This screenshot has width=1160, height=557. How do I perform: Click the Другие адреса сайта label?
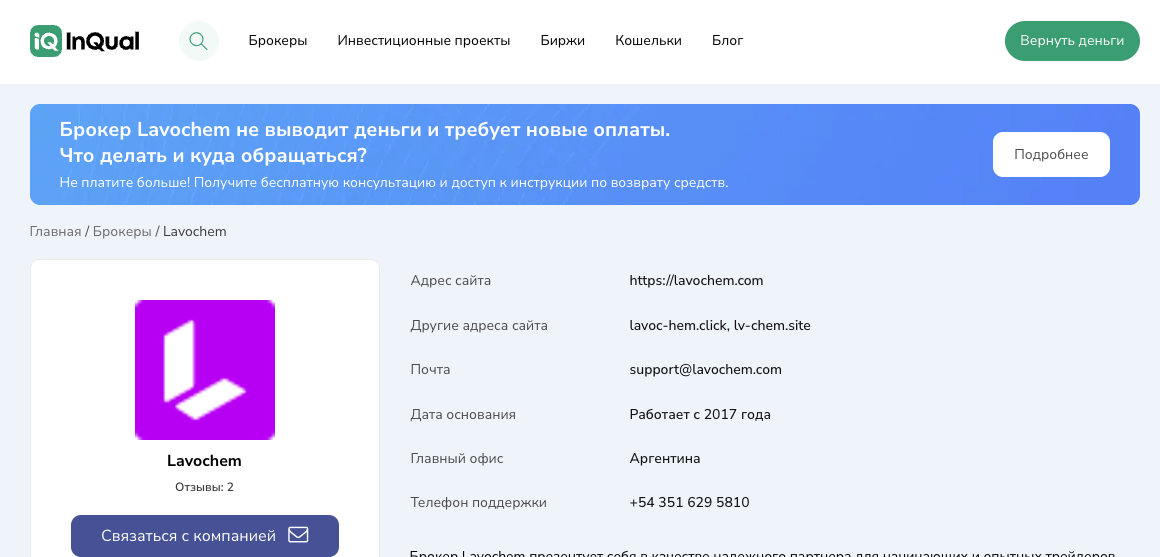[479, 325]
